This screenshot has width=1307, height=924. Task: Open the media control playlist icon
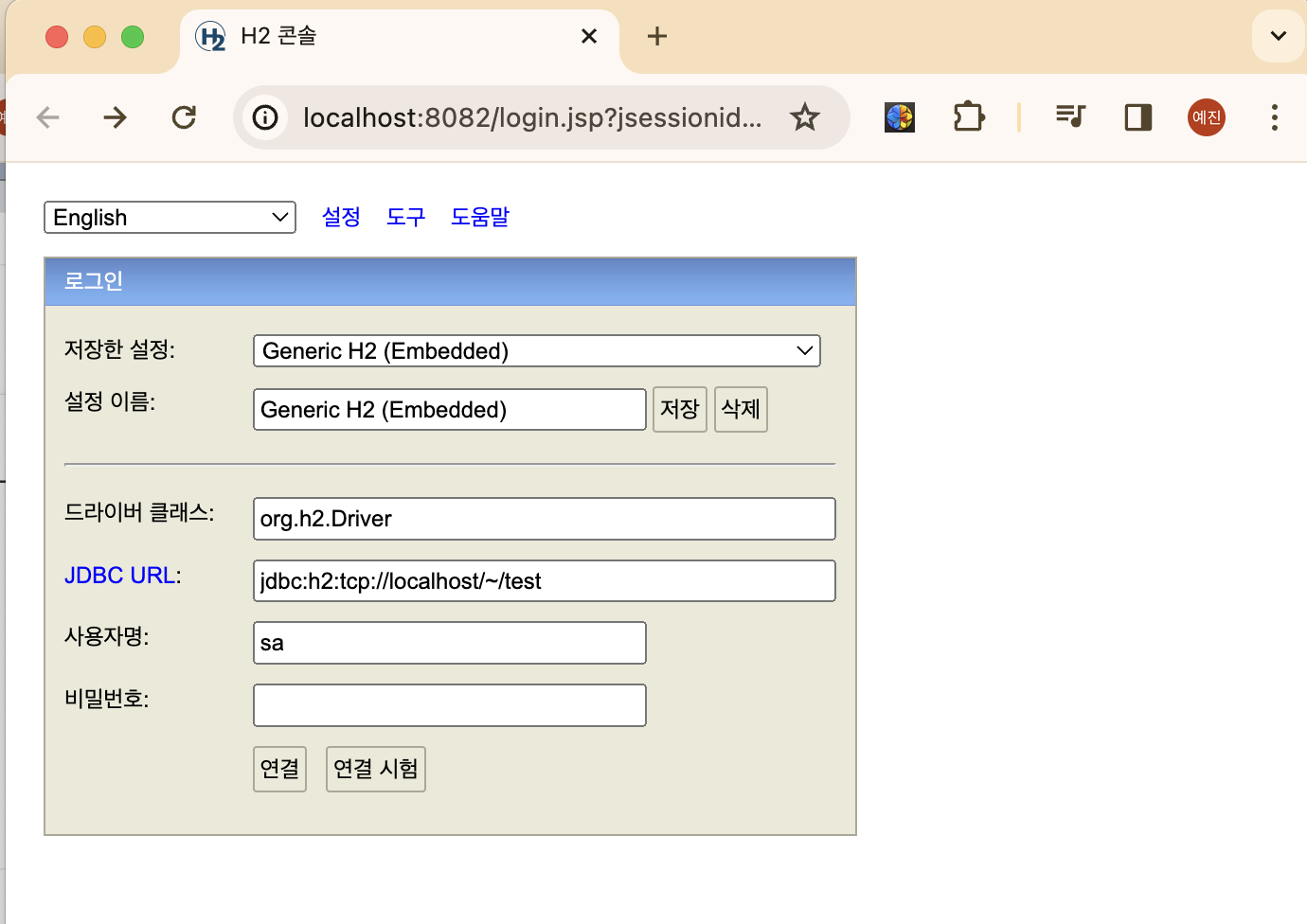tap(1070, 117)
